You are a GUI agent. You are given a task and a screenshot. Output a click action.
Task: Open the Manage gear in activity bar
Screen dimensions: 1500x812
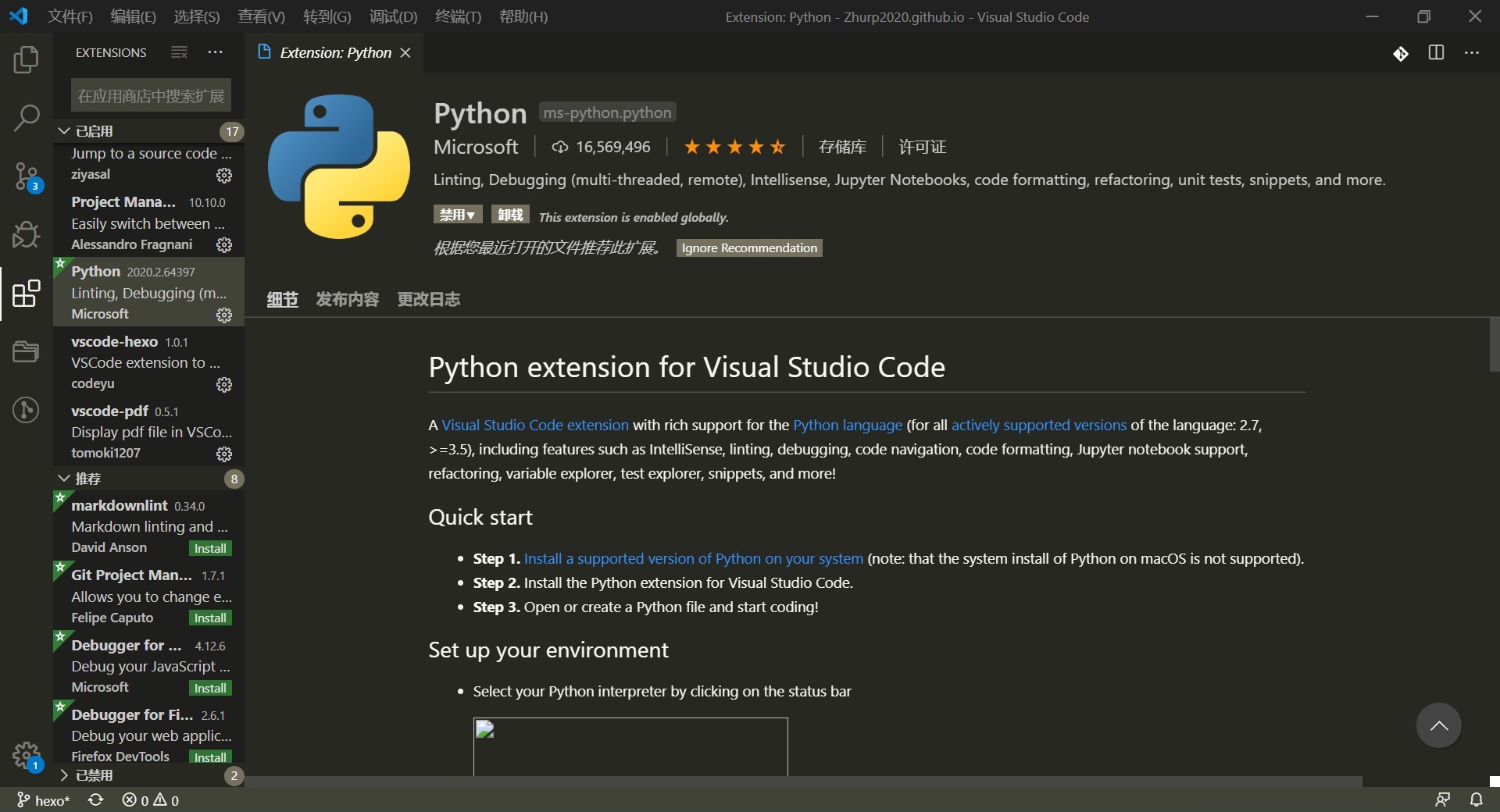(26, 756)
